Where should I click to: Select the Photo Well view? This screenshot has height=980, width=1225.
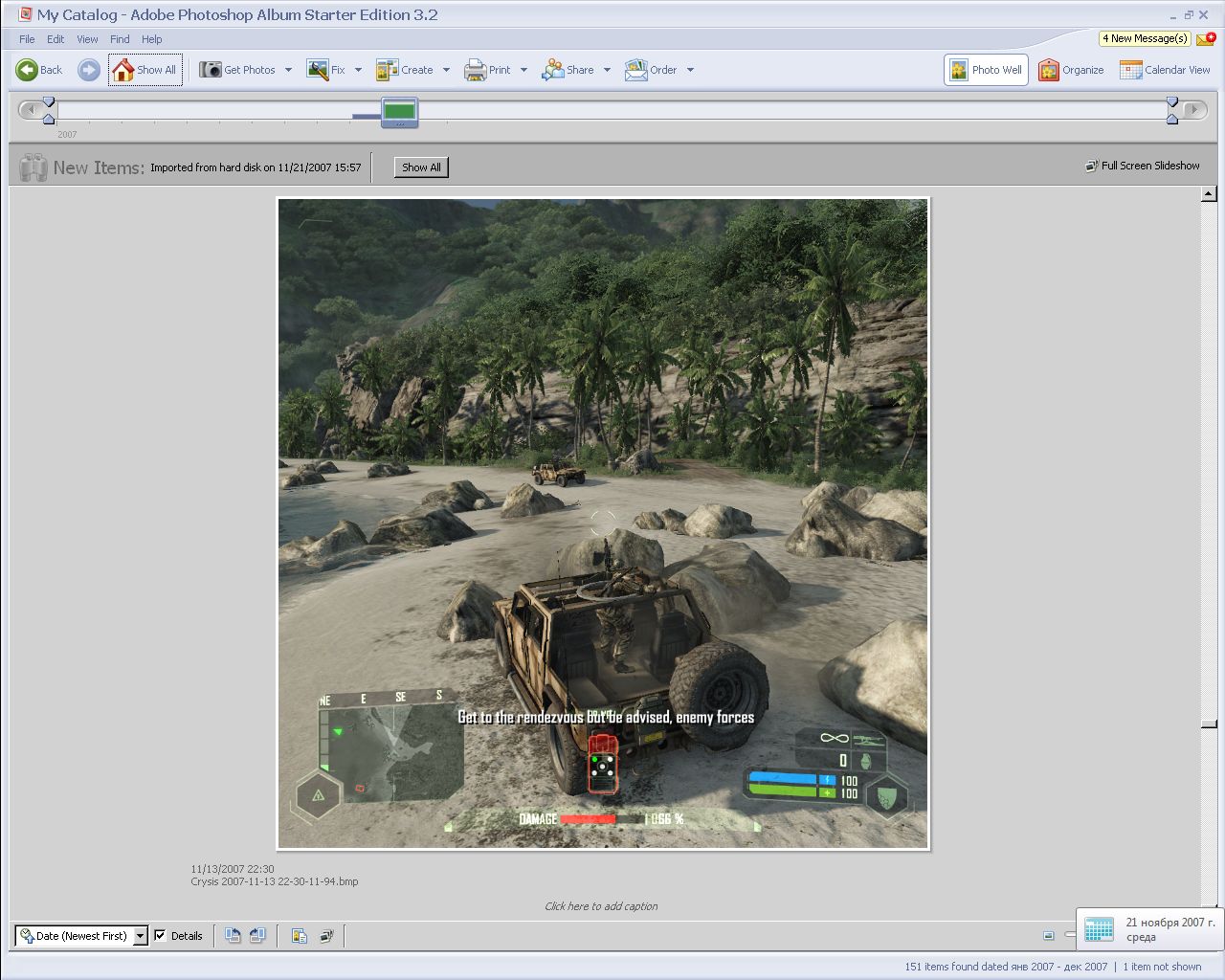coord(987,70)
